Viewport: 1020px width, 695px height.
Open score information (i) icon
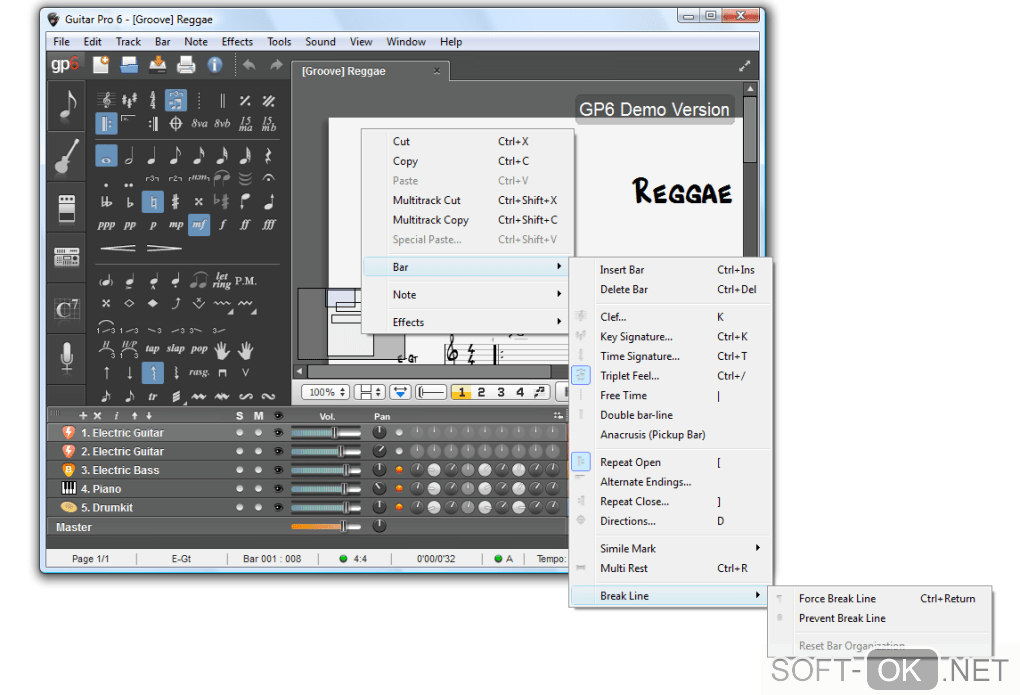pos(215,64)
